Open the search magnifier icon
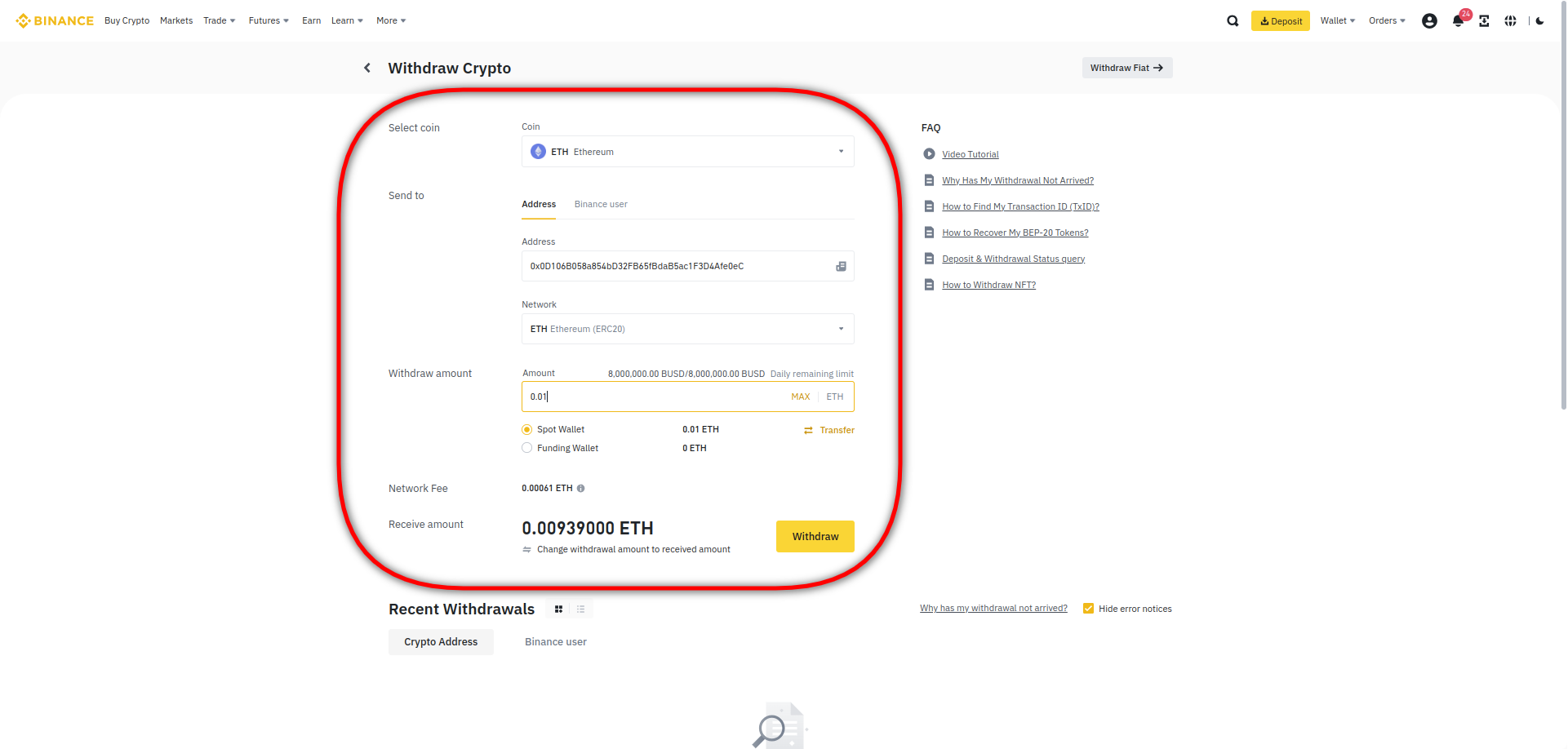The height and width of the screenshot is (749, 1568). click(x=1233, y=21)
